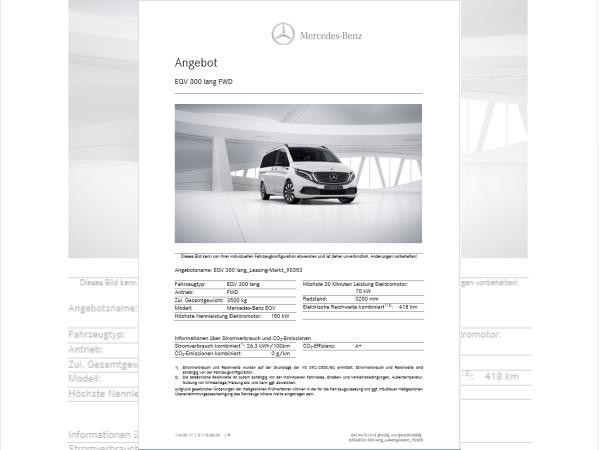Image resolution: width=600 pixels, height=450 pixels.
Task: Select the "A+" CO₂-Effizienz rating
Action: (358, 345)
